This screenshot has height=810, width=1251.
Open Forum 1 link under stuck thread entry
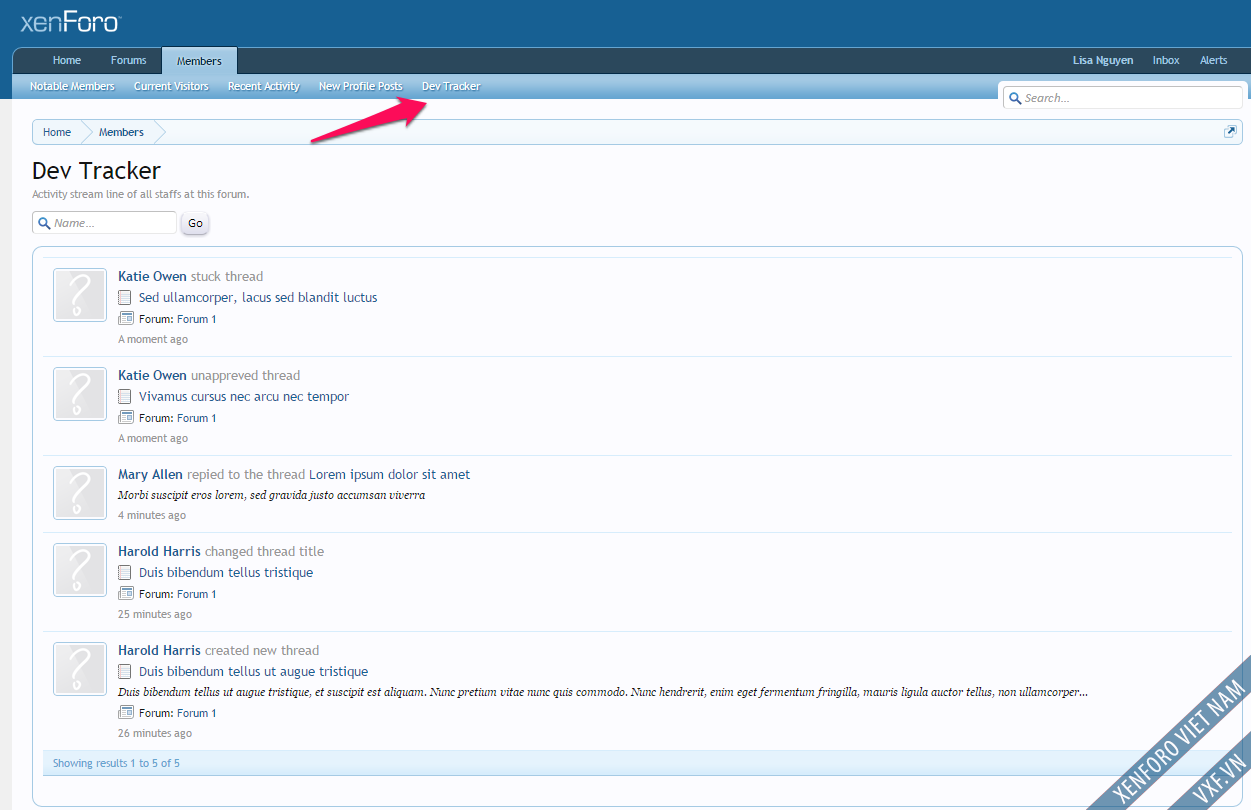pyautogui.click(x=197, y=319)
